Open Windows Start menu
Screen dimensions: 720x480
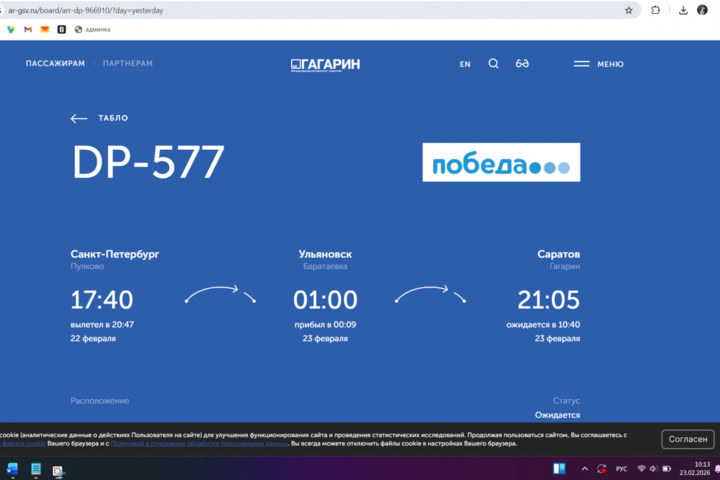12,468
